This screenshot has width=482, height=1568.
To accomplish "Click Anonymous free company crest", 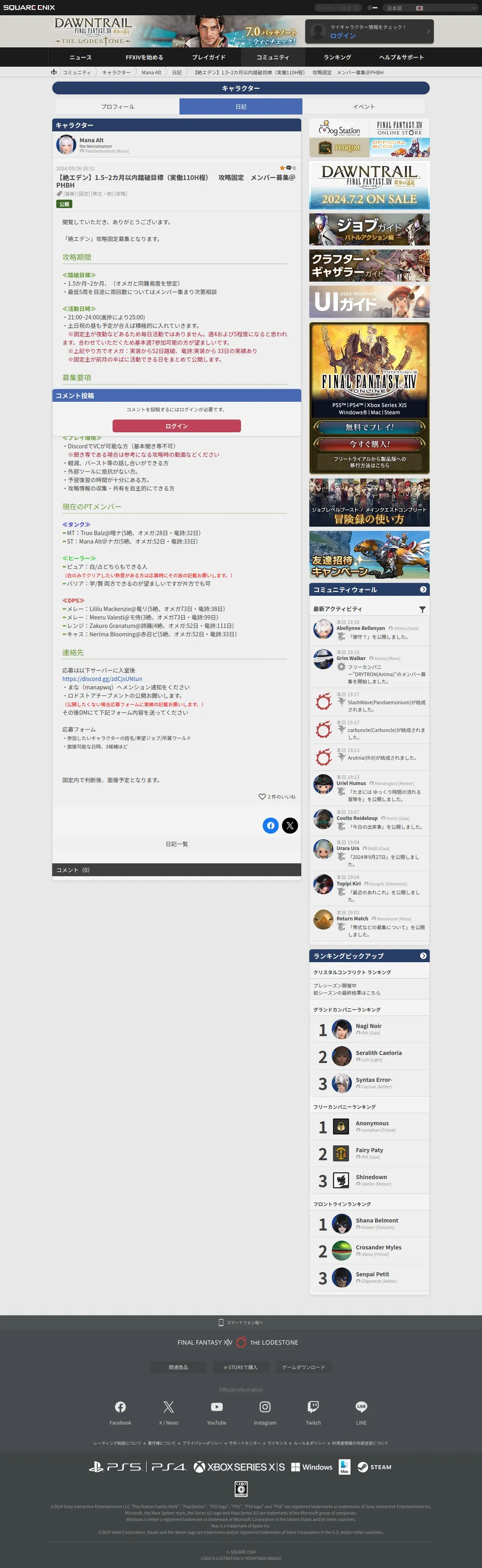I will 341,1127.
